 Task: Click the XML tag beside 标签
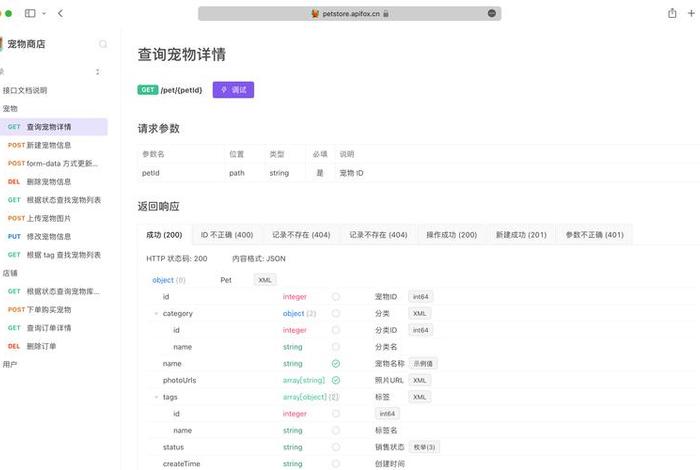point(420,397)
